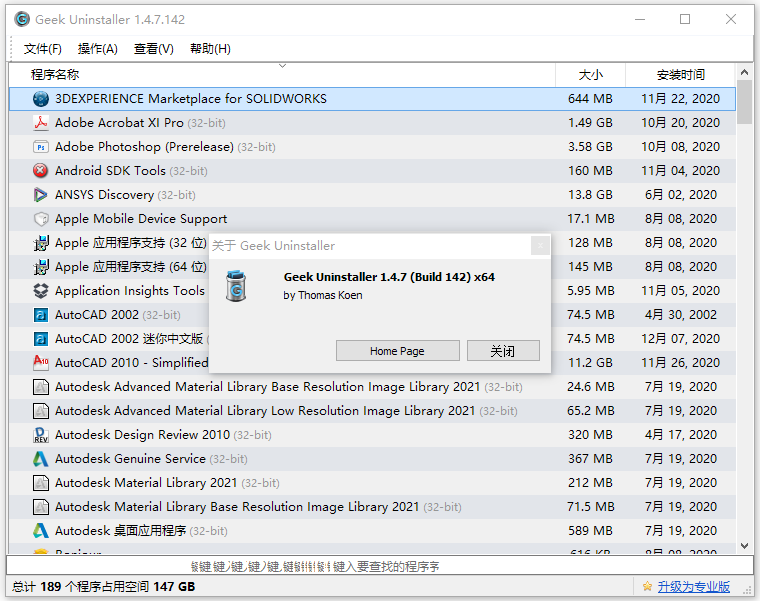This screenshot has height=601, width=760.
Task: Select ANSYS Discovery program name
Action: 104,195
